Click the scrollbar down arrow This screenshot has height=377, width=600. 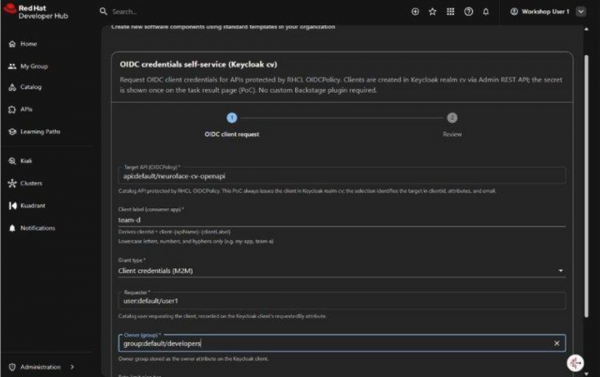click(x=586, y=374)
